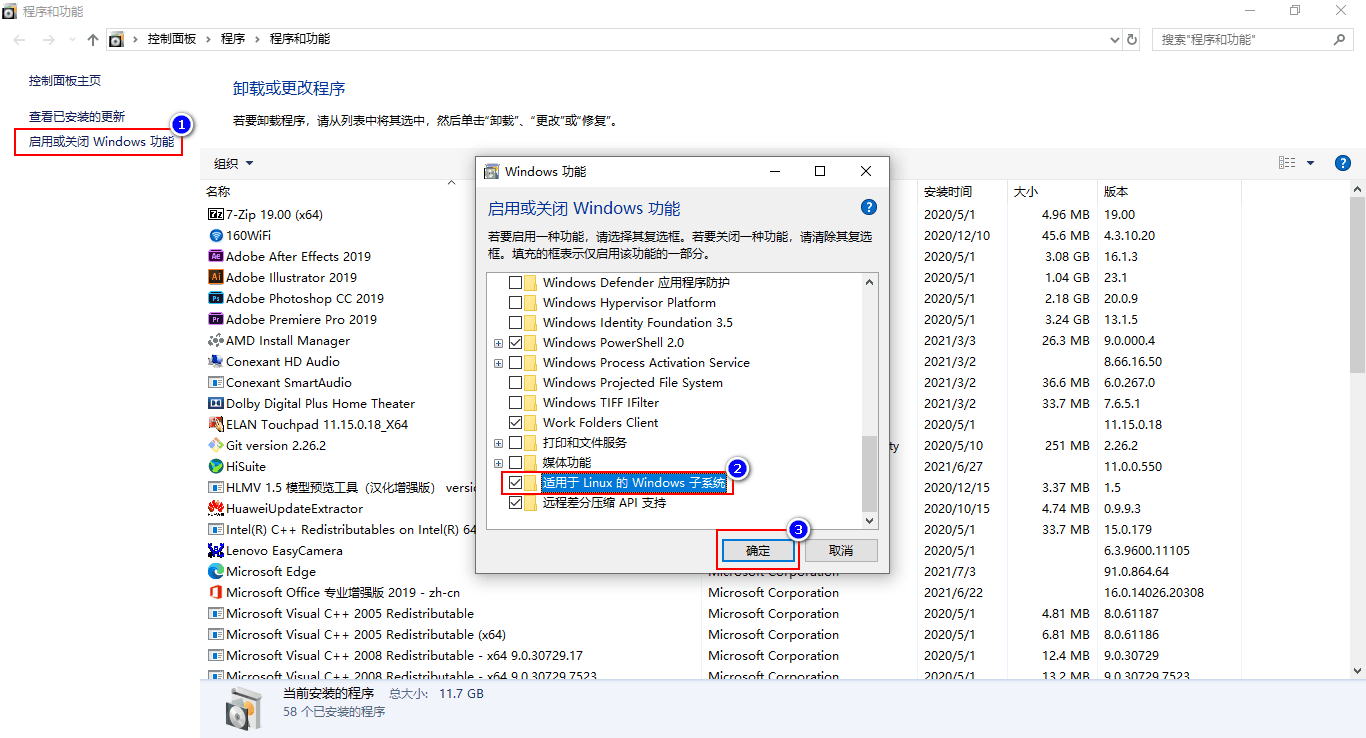Sort by 版本 column header
The width and height of the screenshot is (1366, 738).
click(x=1116, y=191)
